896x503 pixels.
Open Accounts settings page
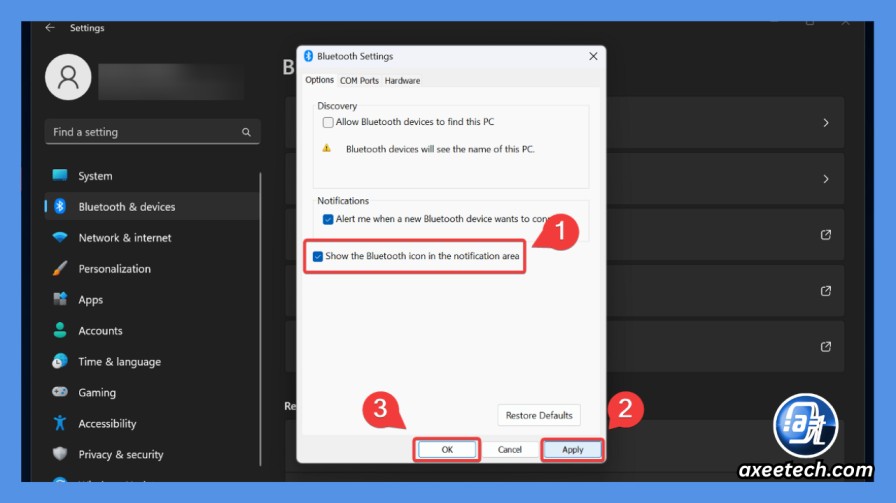pyautogui.click(x=152, y=330)
